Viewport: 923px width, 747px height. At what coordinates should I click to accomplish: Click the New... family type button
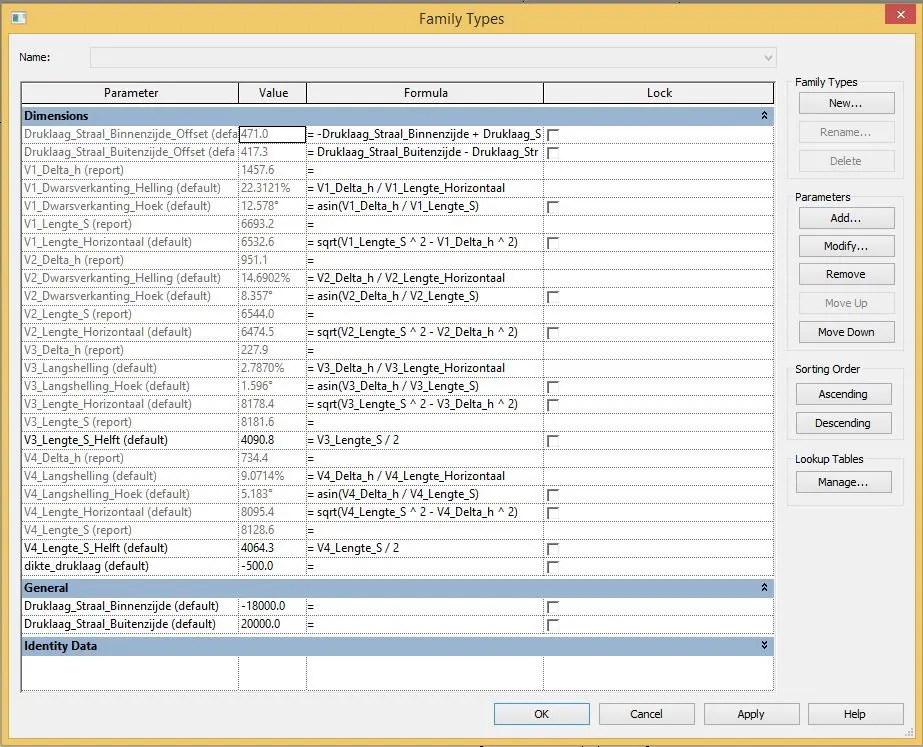coord(846,103)
